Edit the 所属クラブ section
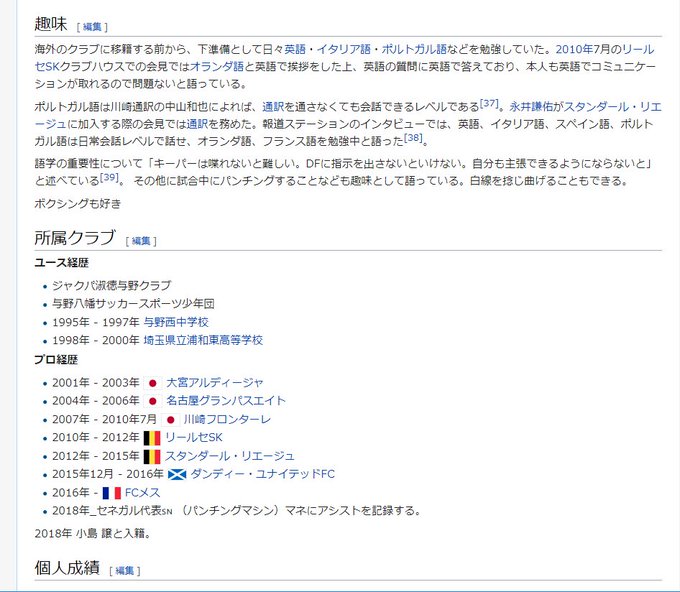Screen dimensions: 680x592 (x=141, y=241)
